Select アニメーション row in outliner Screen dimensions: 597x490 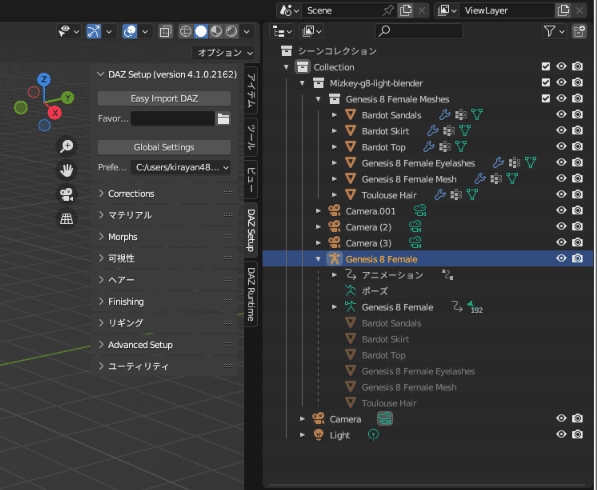click(x=392, y=275)
